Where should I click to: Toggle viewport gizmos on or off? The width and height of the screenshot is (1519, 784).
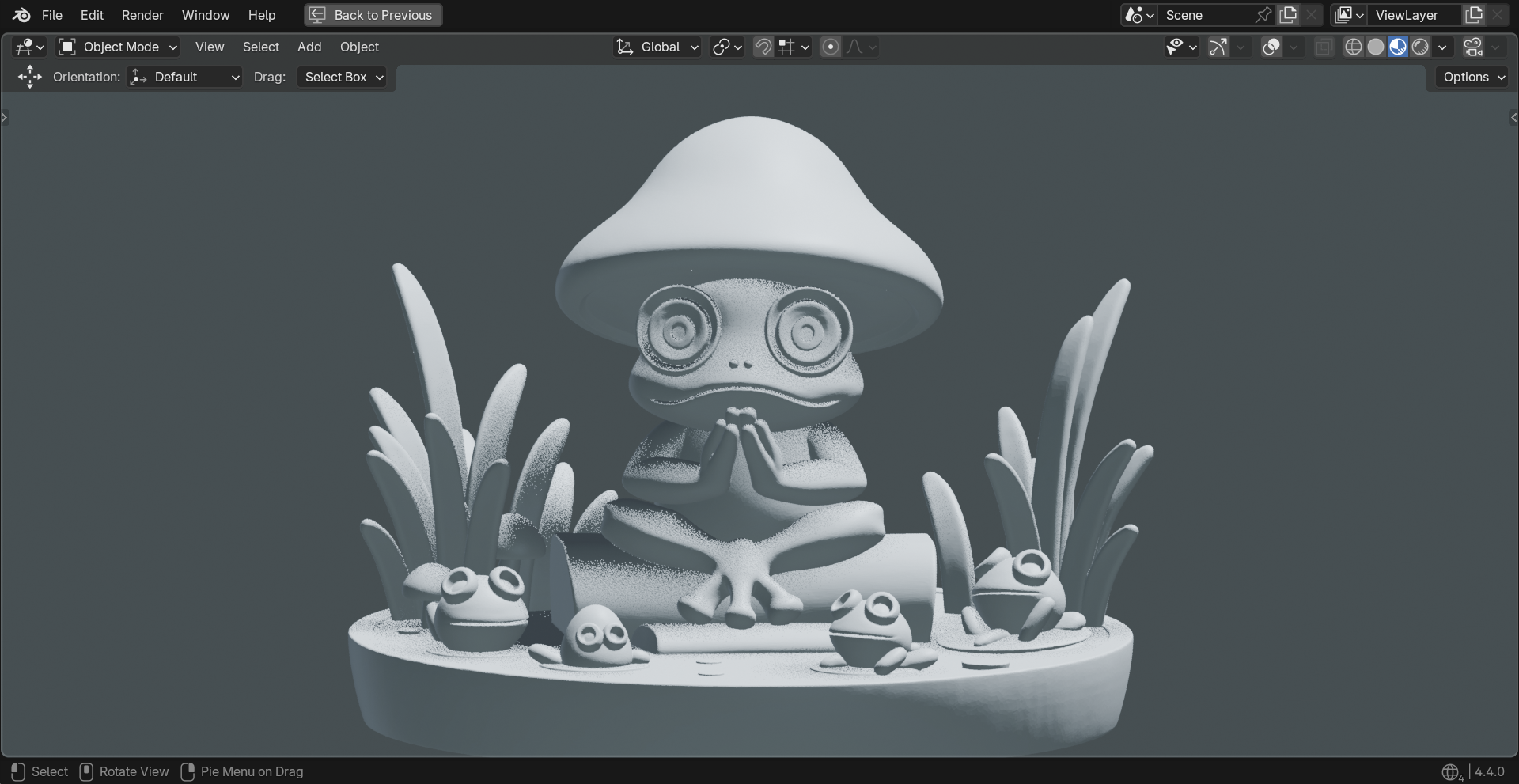1218,47
